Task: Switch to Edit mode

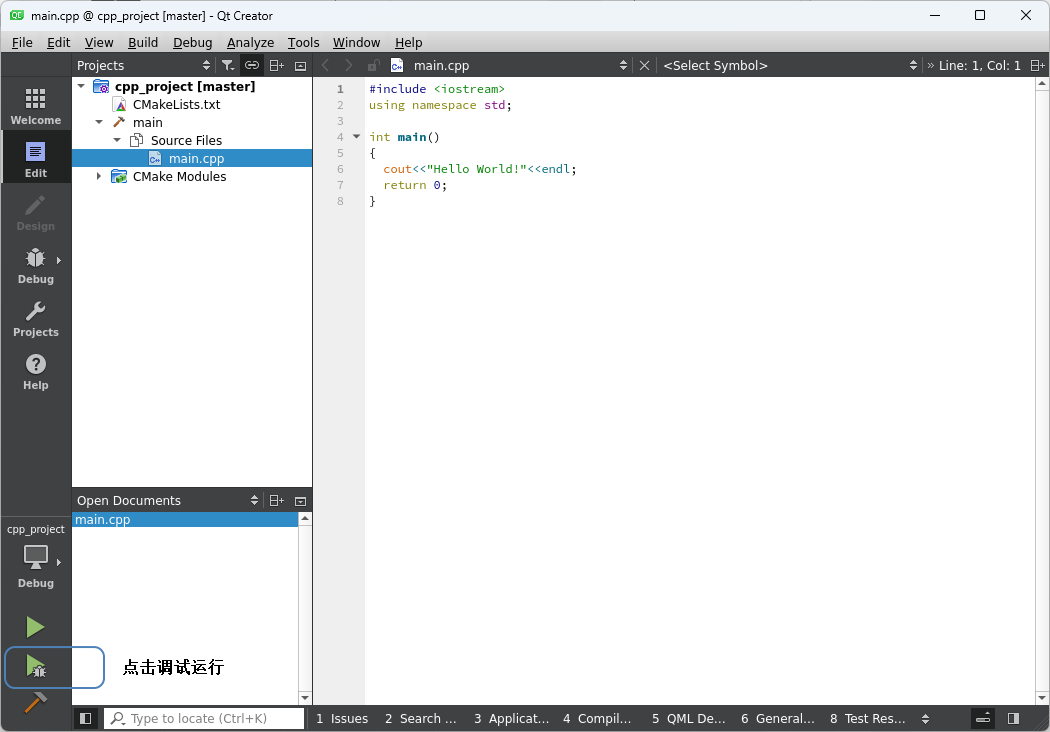Action: click(35, 159)
